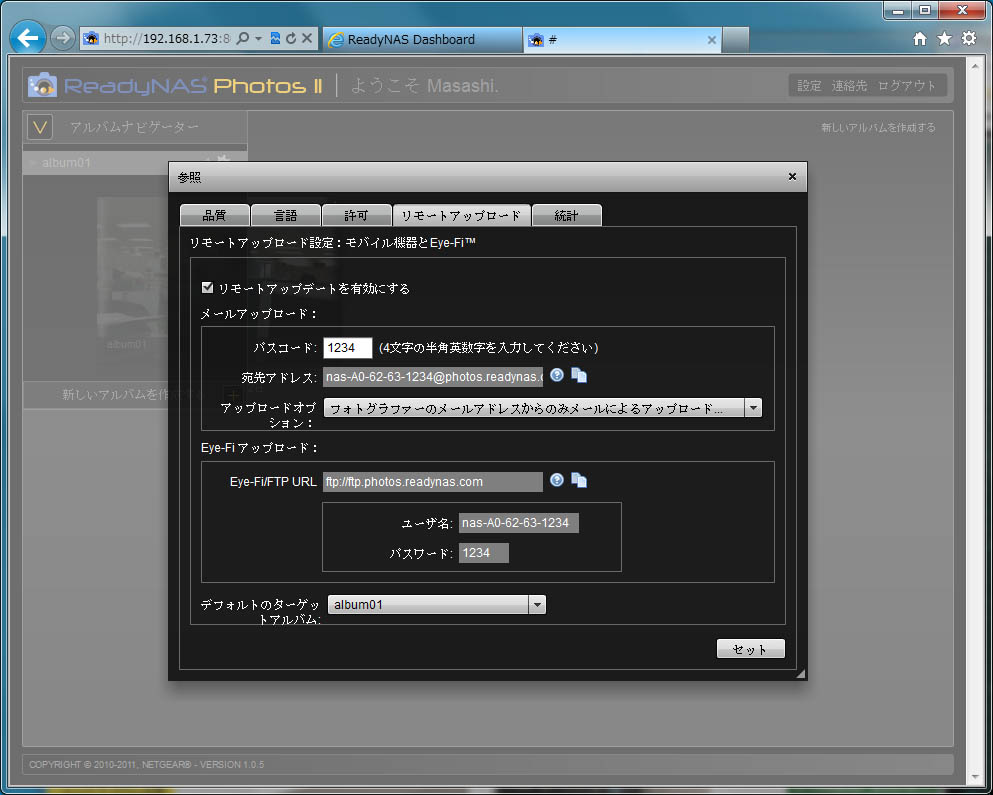Copy the Eye-Fi FTP URL via copy icon
The height and width of the screenshot is (795, 993).
click(579, 480)
